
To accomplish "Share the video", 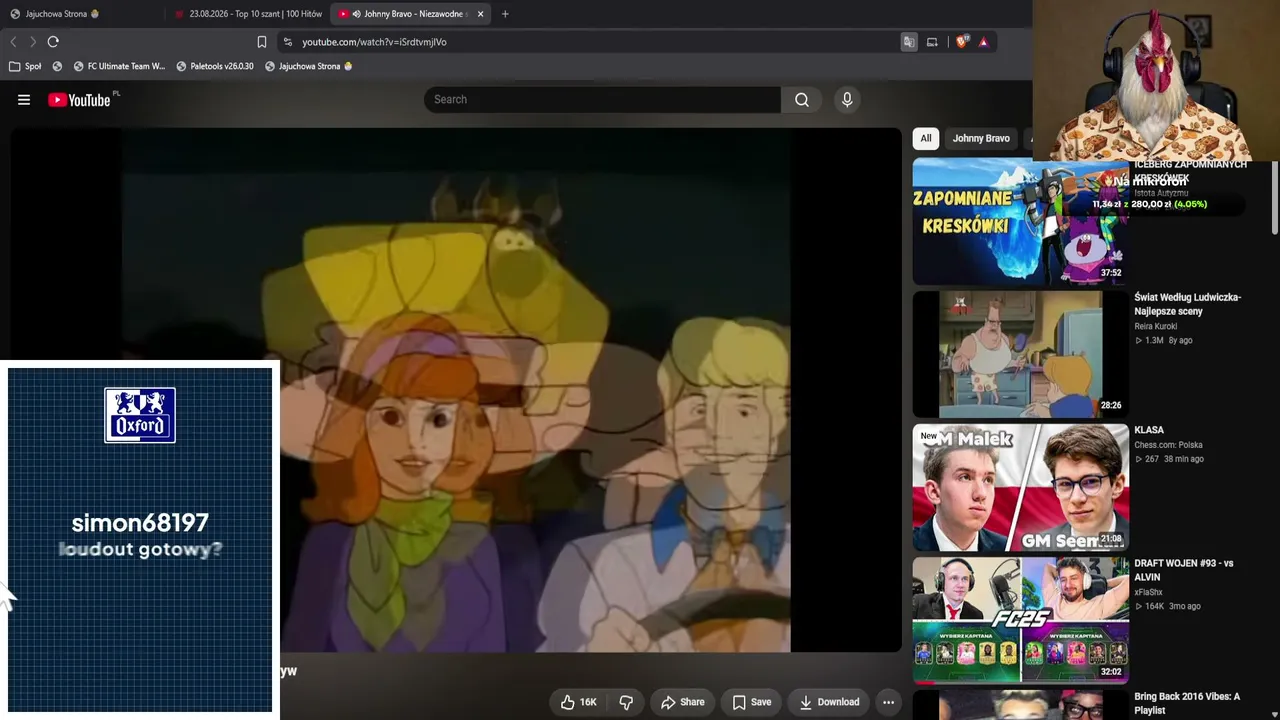I will click(683, 702).
